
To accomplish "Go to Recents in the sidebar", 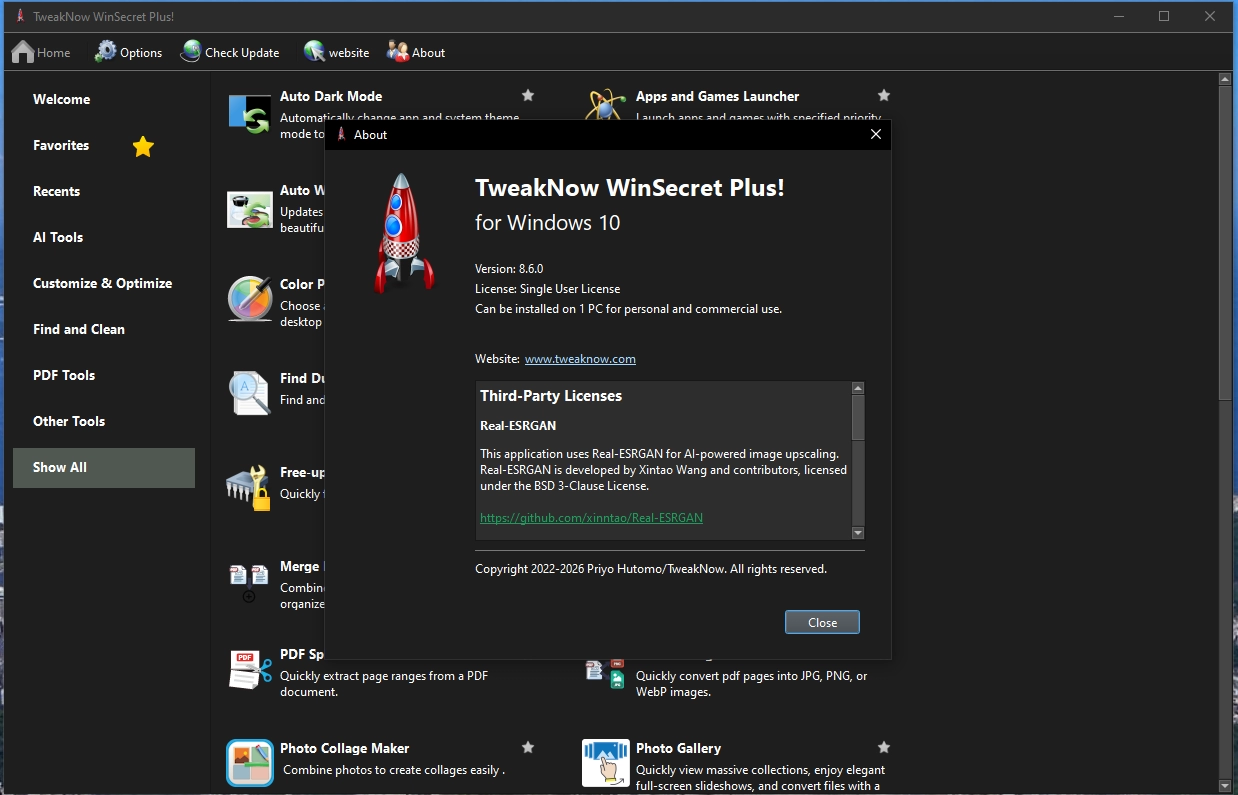I will point(104,191).
